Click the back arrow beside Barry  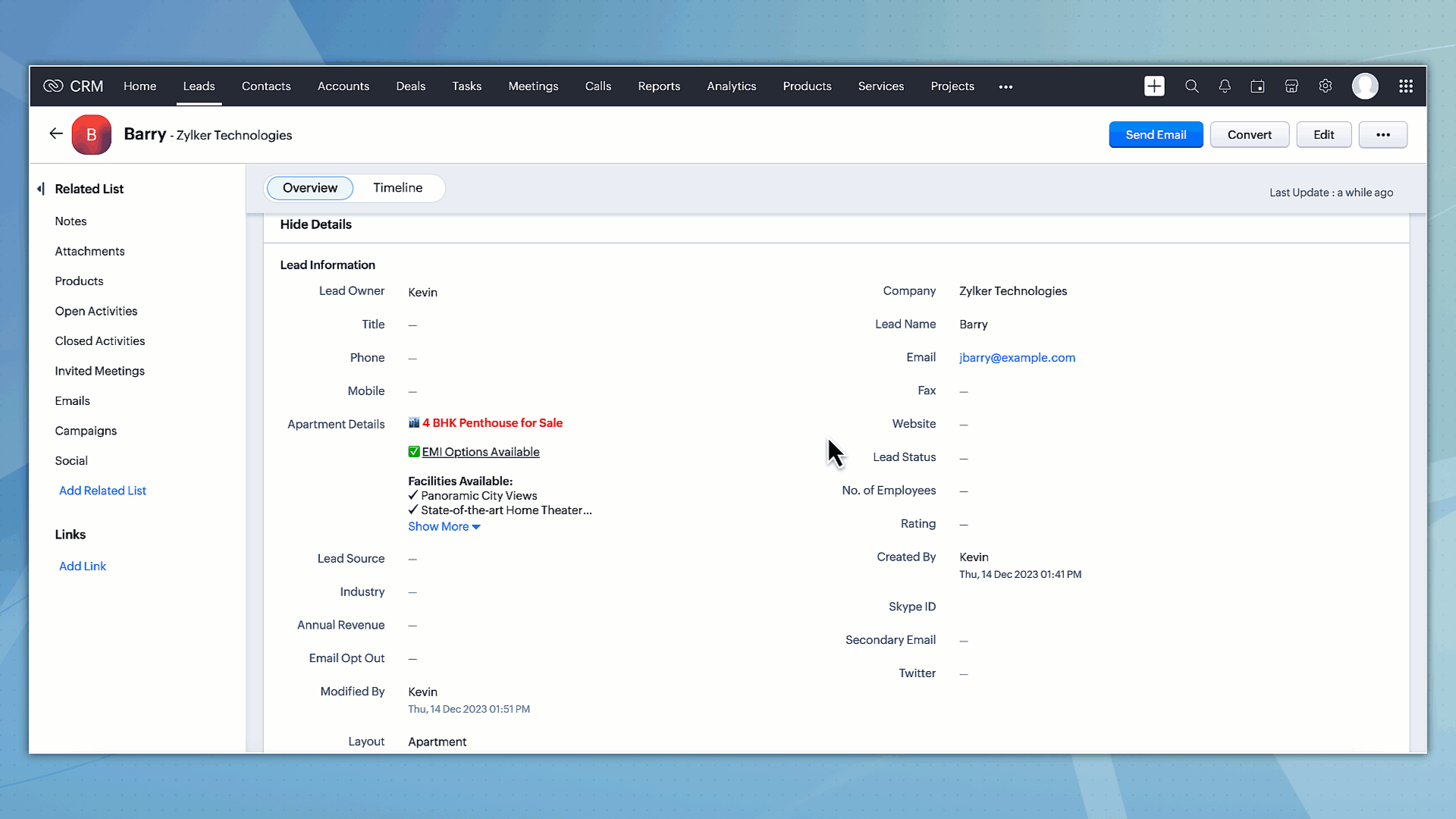pos(56,134)
